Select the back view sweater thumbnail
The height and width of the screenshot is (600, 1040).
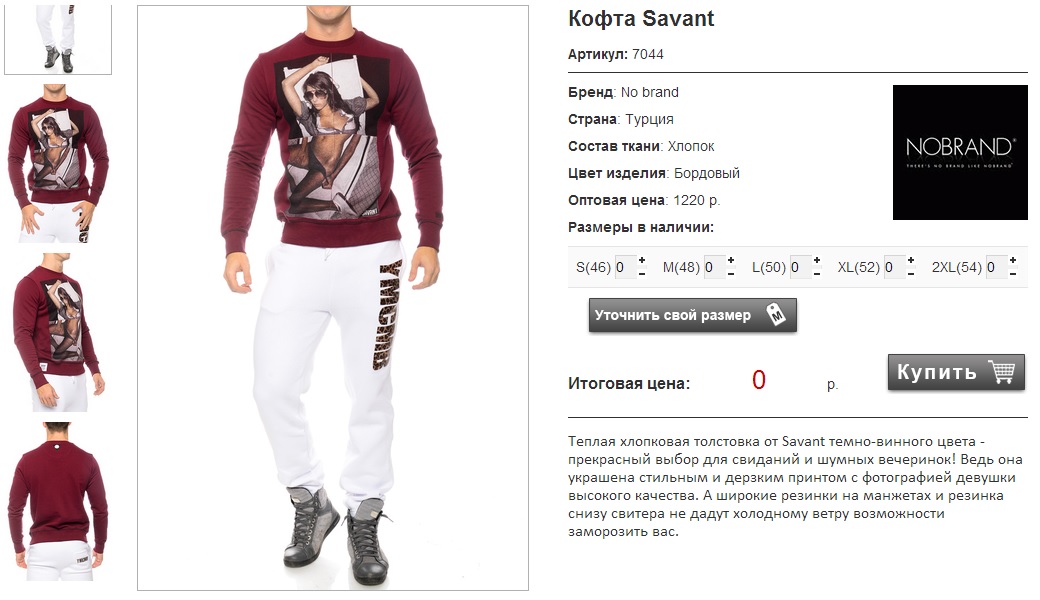pyautogui.click(x=58, y=501)
